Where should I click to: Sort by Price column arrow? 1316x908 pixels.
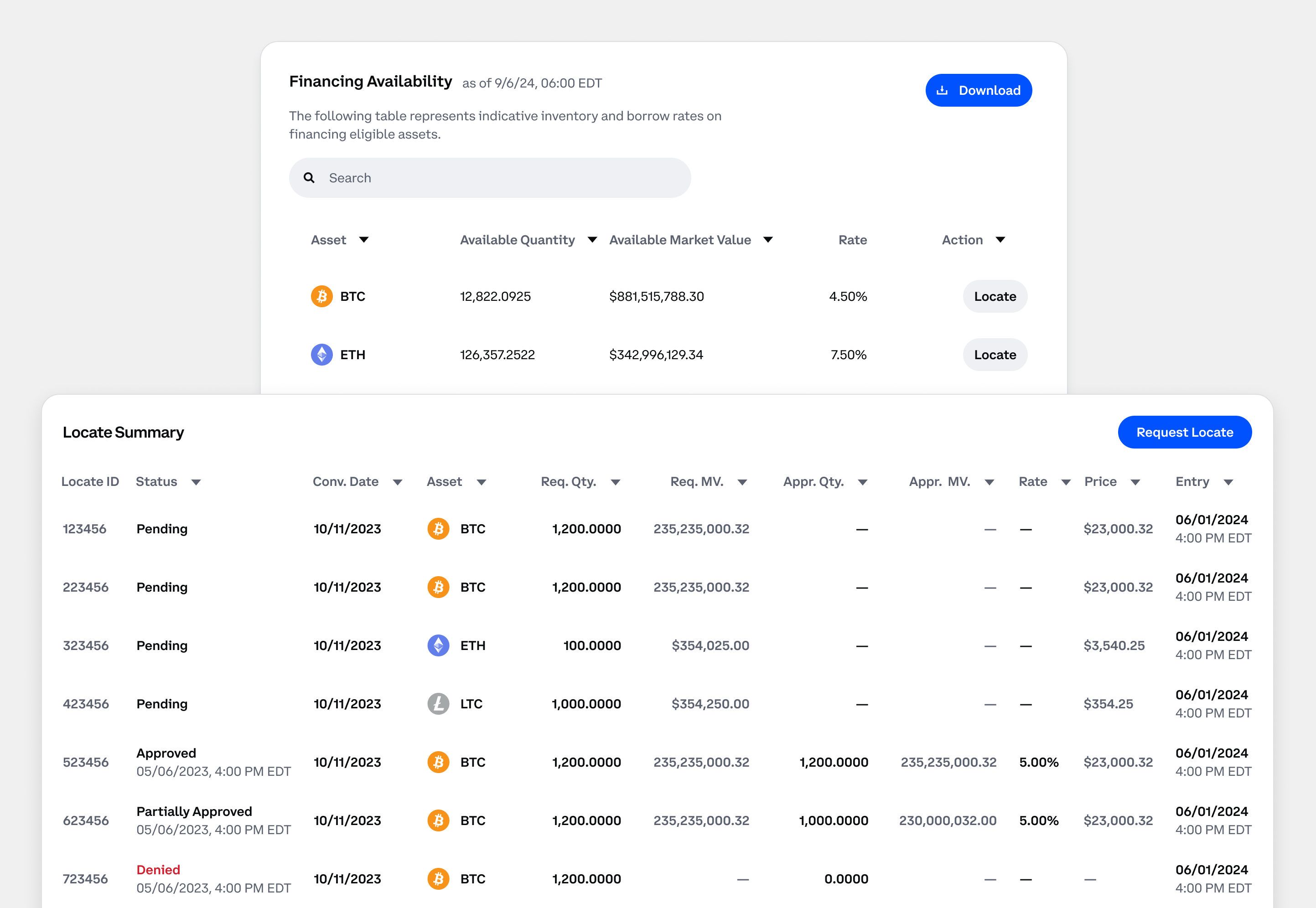pos(1135,482)
